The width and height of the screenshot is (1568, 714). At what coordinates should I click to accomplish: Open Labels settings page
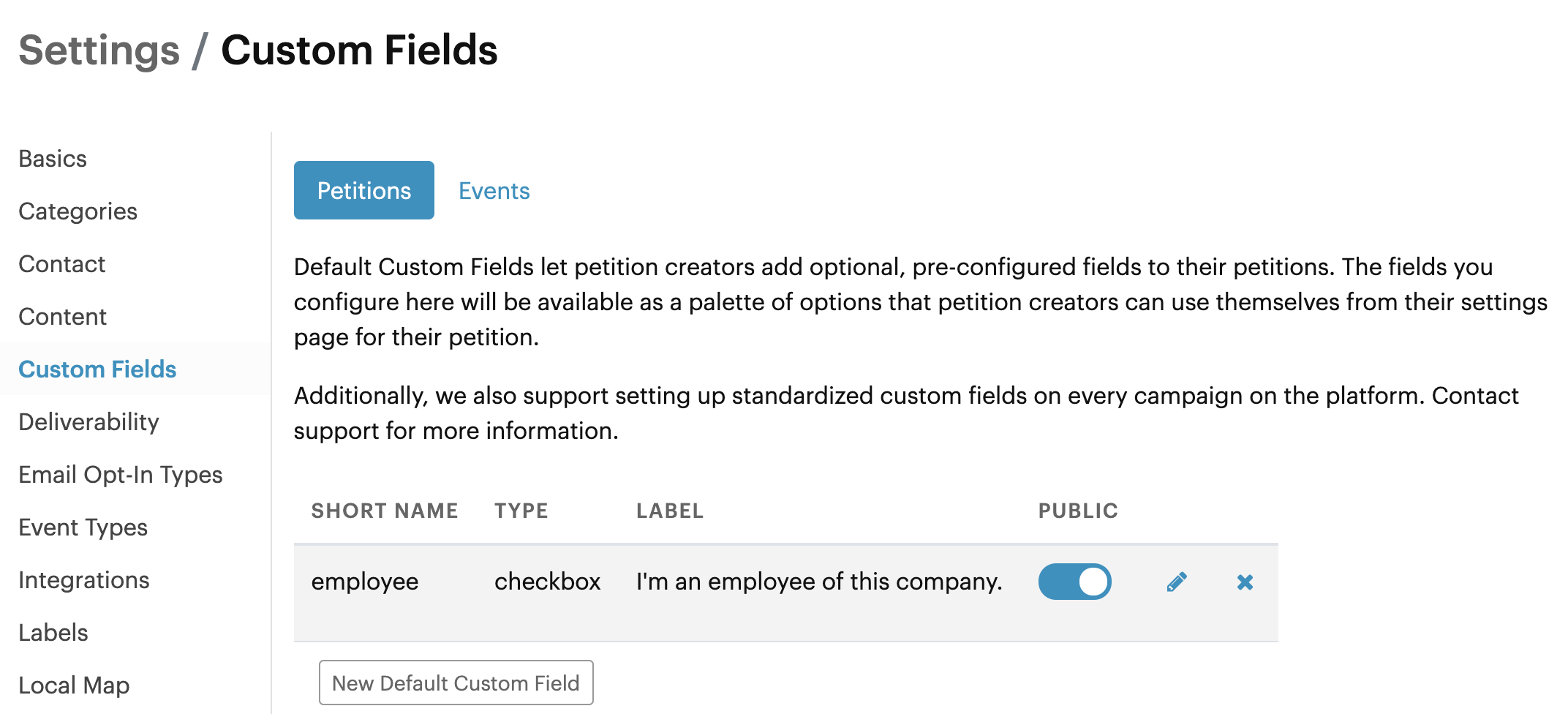tap(53, 633)
